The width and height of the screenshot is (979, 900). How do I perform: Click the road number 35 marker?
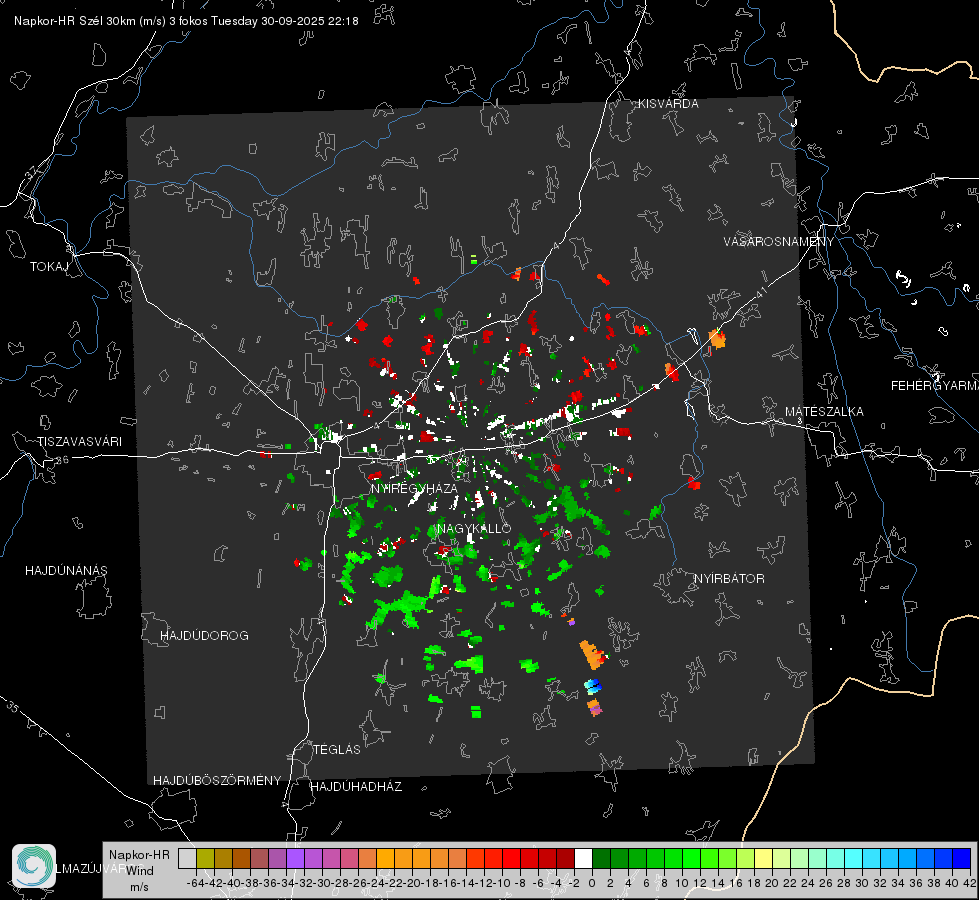coord(13,707)
